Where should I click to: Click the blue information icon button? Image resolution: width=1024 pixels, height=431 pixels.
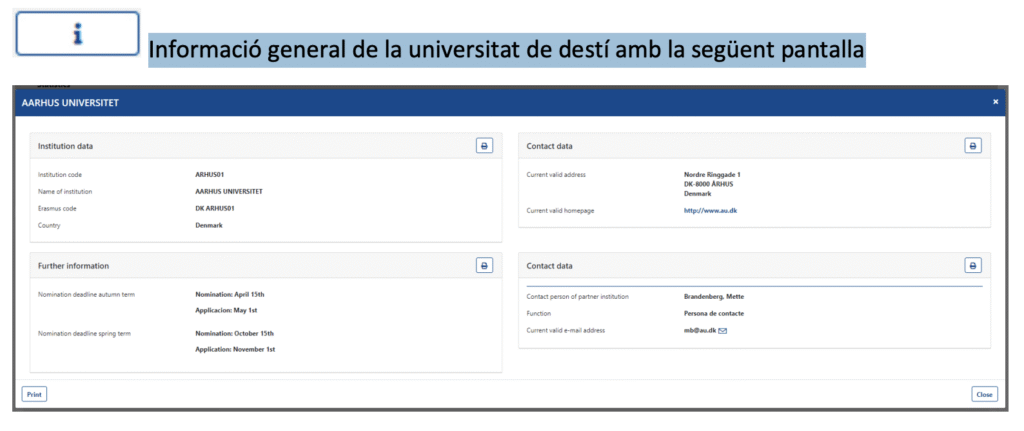[76, 33]
